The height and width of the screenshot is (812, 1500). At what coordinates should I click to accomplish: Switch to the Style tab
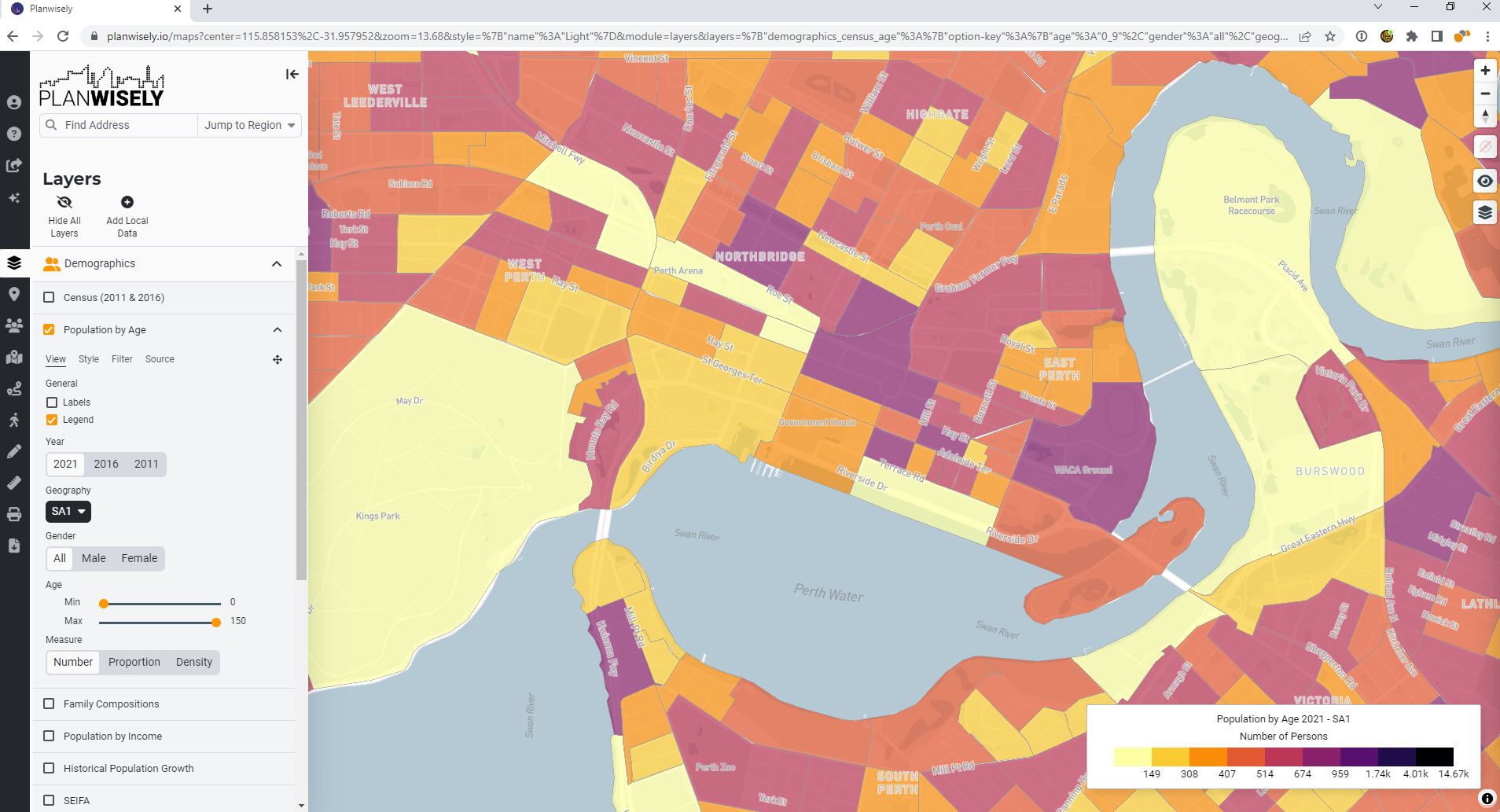pyautogui.click(x=89, y=359)
